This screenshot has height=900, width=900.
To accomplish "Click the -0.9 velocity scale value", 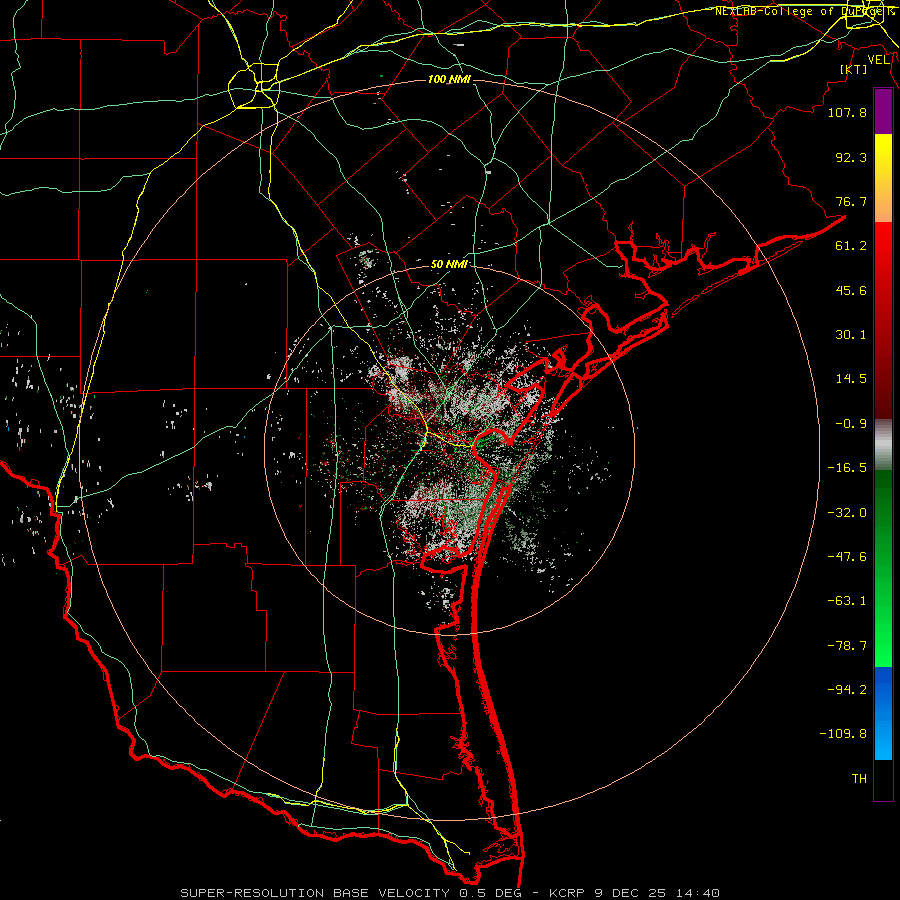I will click(851, 424).
